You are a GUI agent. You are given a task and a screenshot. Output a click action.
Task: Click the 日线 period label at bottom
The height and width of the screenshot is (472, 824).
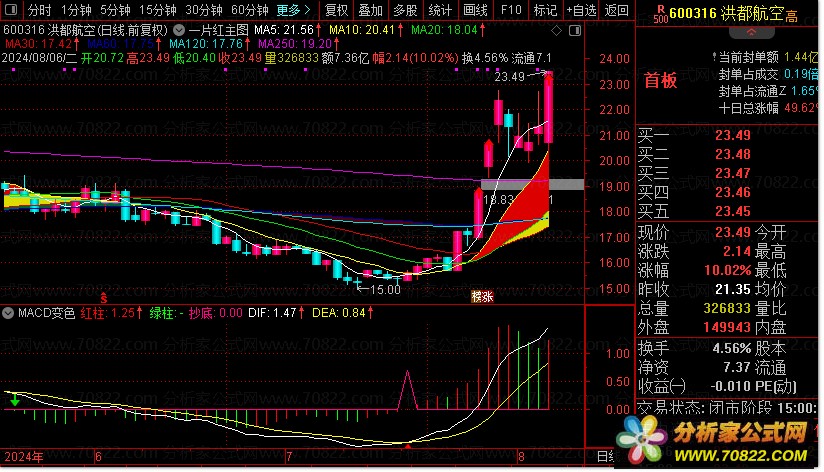tap(606, 456)
